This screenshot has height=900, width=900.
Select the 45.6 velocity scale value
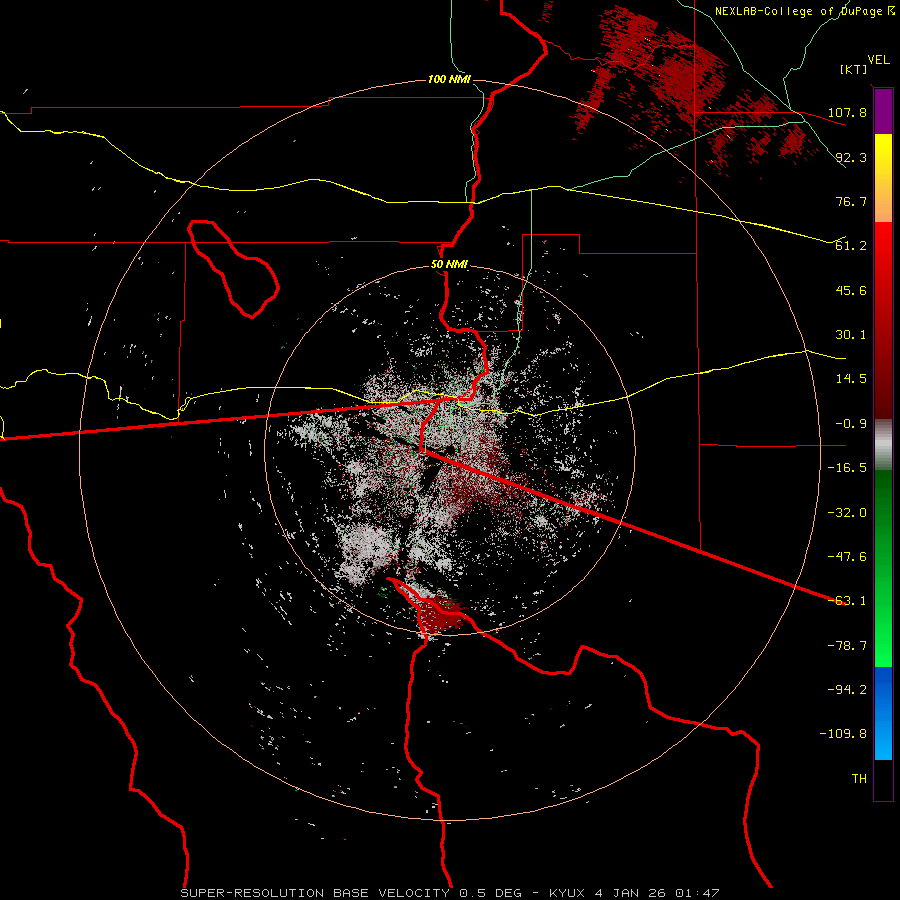point(851,290)
